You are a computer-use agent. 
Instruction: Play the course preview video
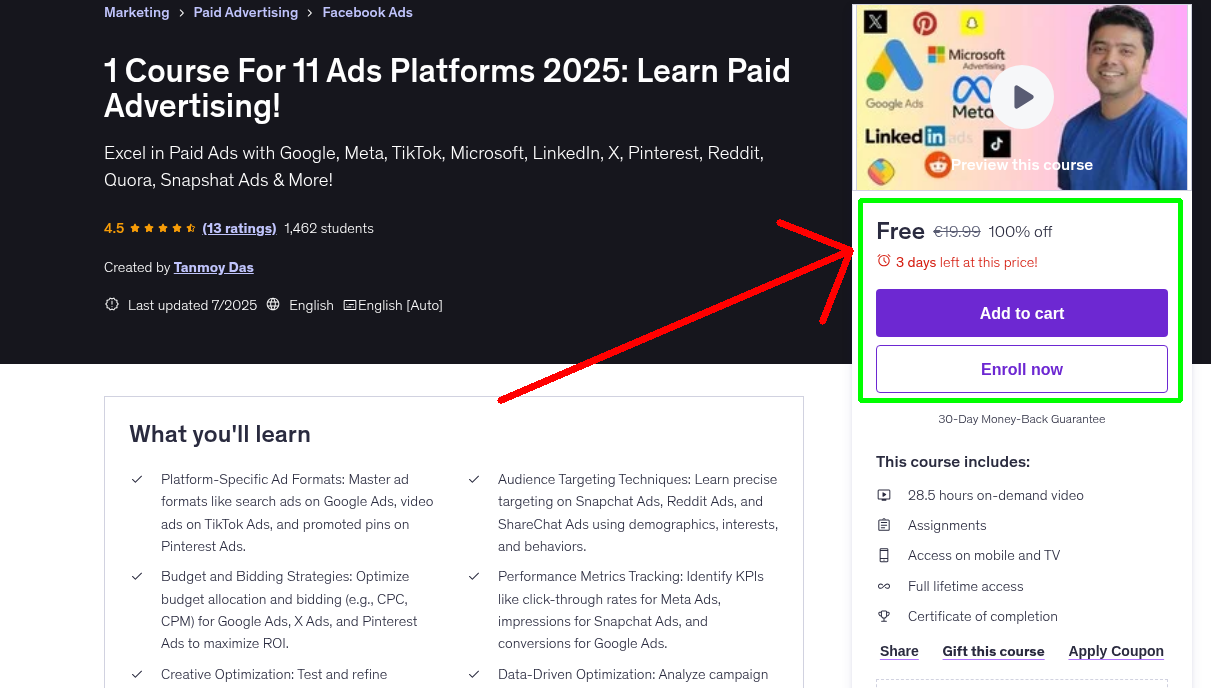[x=1022, y=97]
